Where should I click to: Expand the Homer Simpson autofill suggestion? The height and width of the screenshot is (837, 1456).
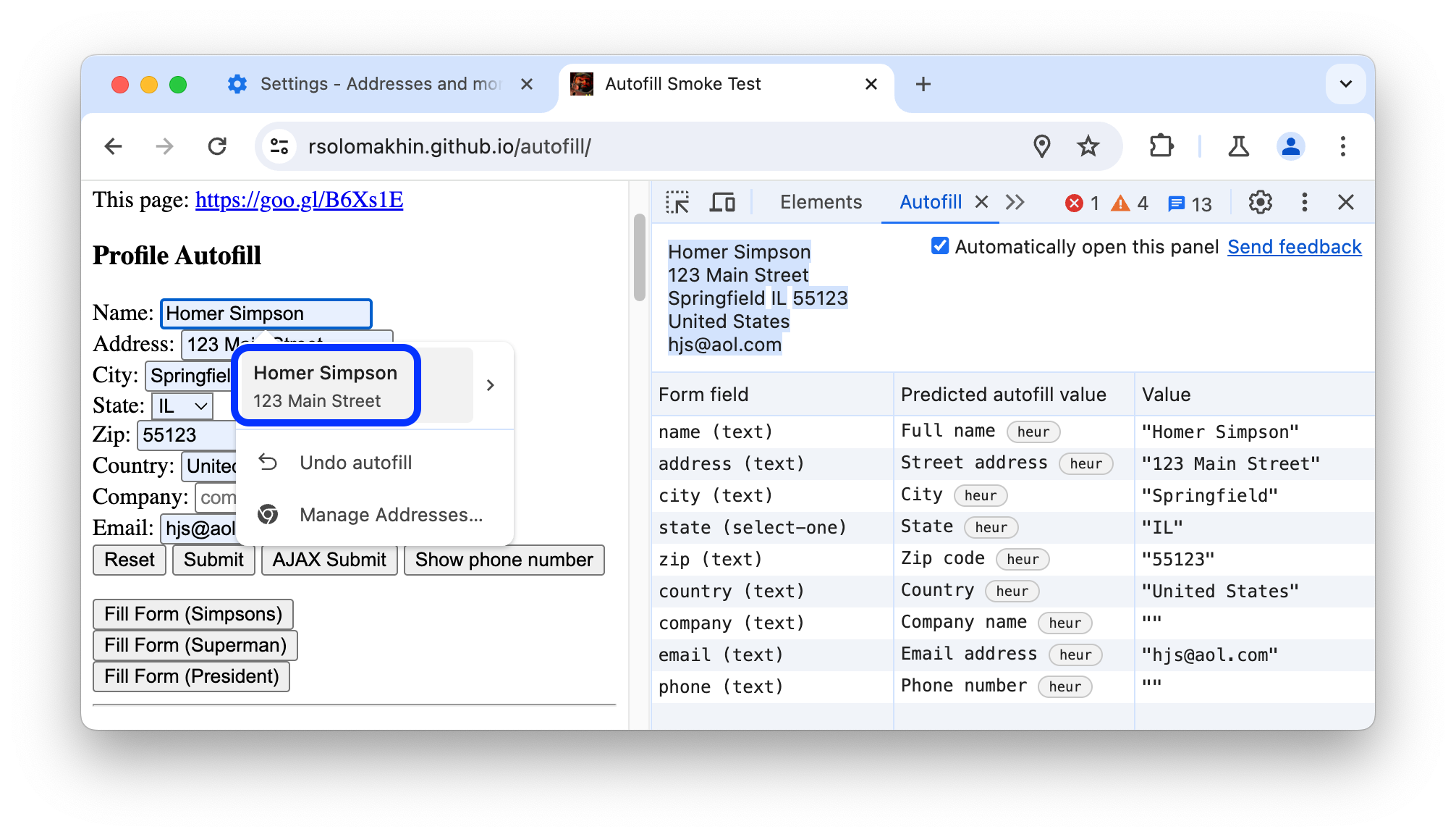point(490,385)
